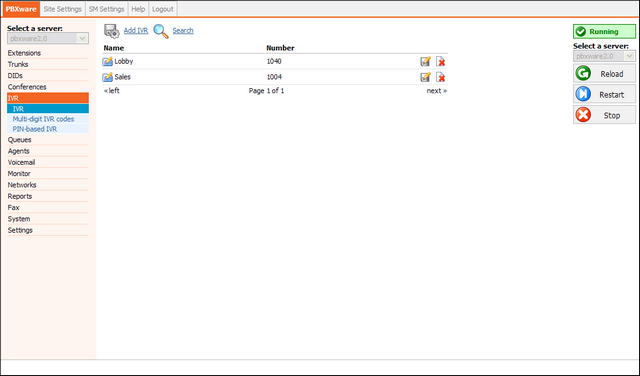This screenshot has width=640, height=376.
Task: Open Networks in the sidebar
Action: tap(48, 185)
